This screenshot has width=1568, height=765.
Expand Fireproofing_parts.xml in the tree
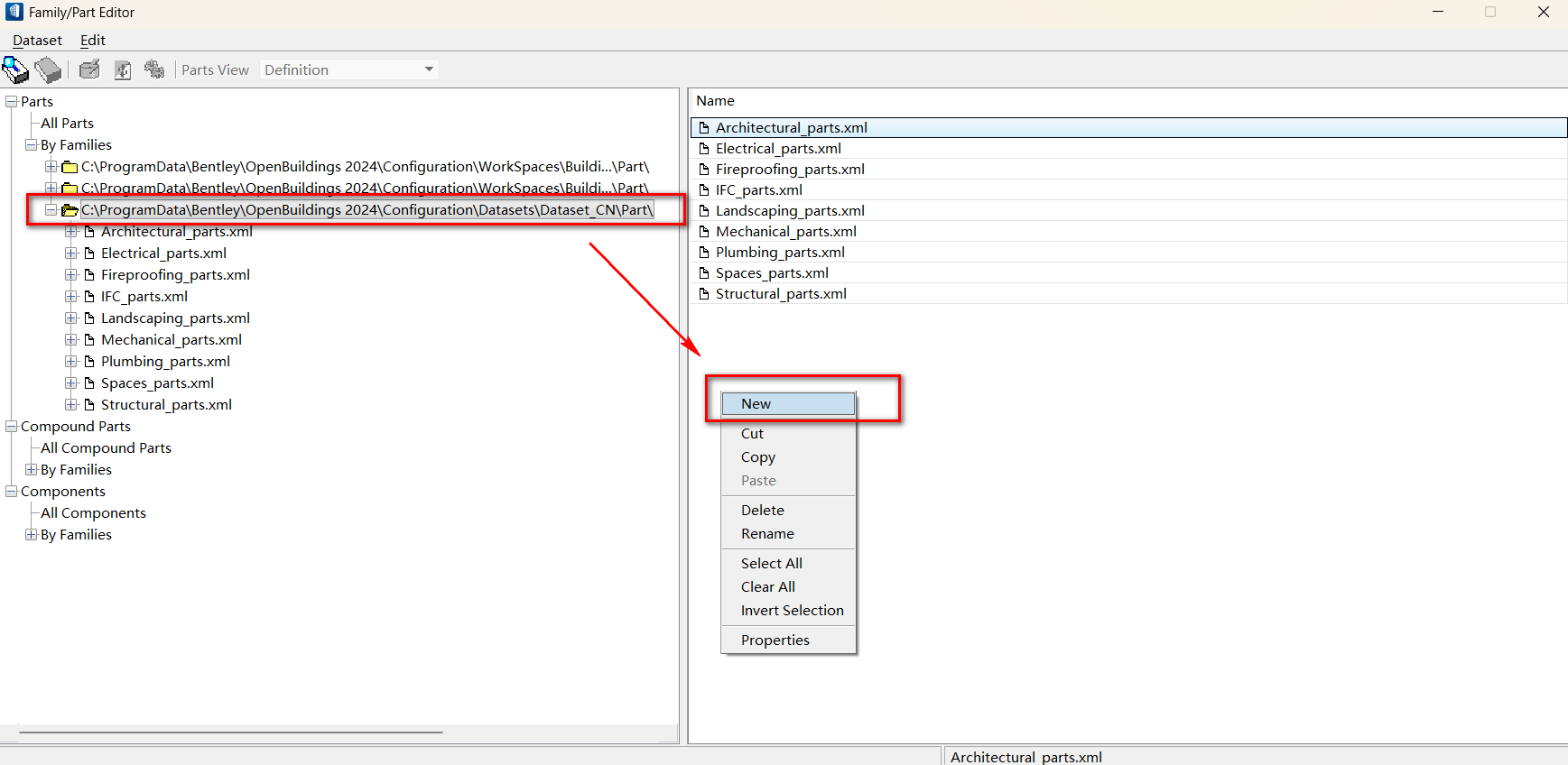point(71,275)
